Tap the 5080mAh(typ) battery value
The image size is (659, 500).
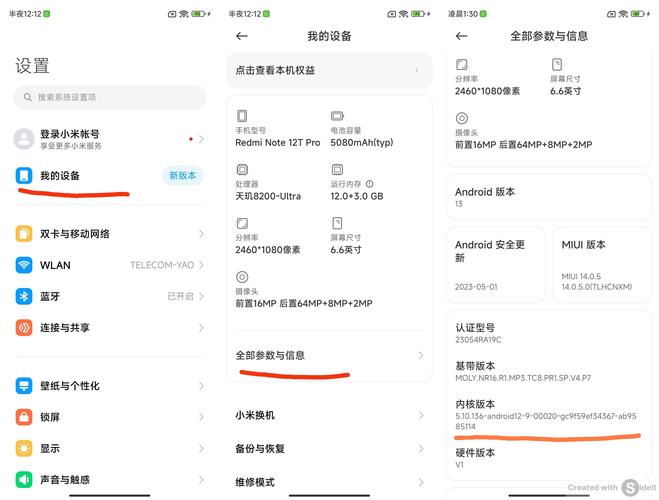point(362,142)
